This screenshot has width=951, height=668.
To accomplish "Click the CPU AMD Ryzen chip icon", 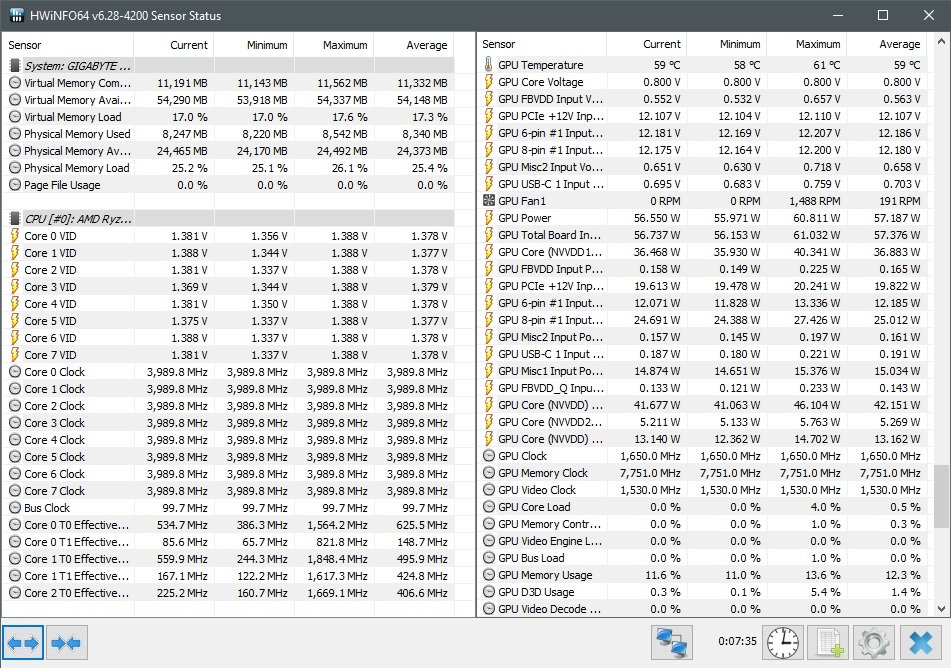I will (x=15, y=218).
